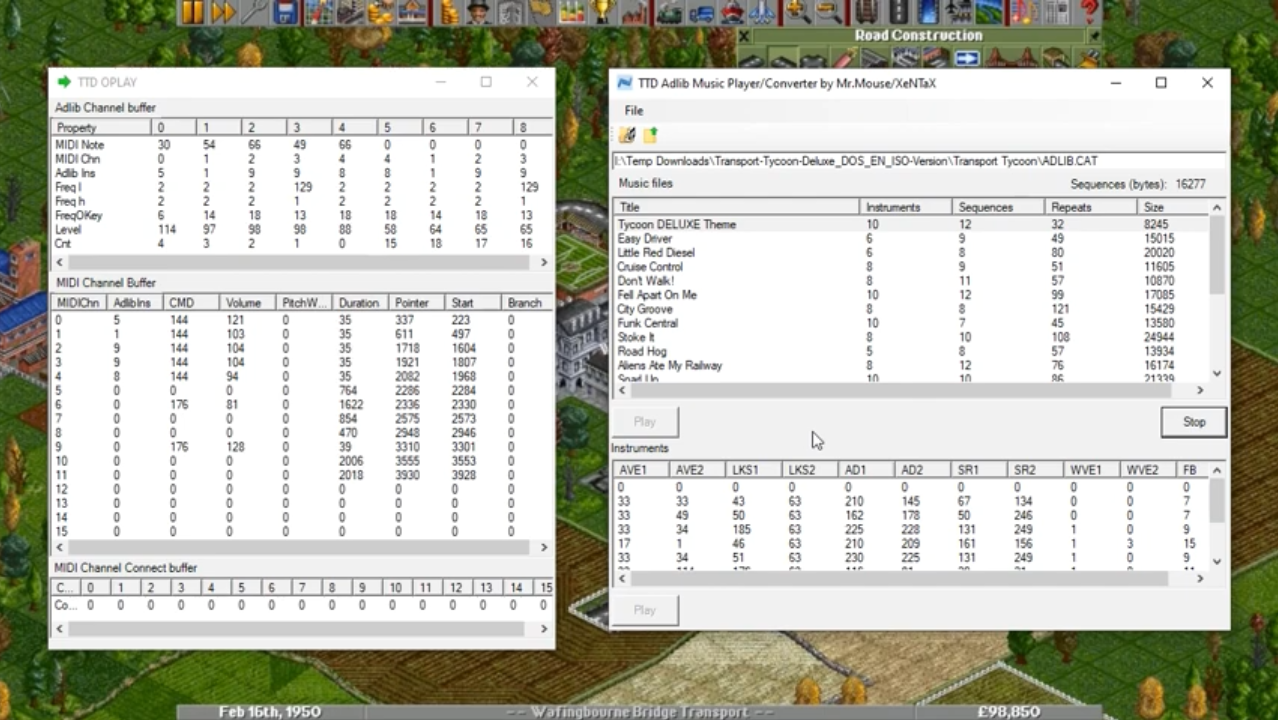The width and height of the screenshot is (1278, 720).
Task: Pause the game with the pause icon
Action: [x=192, y=12]
